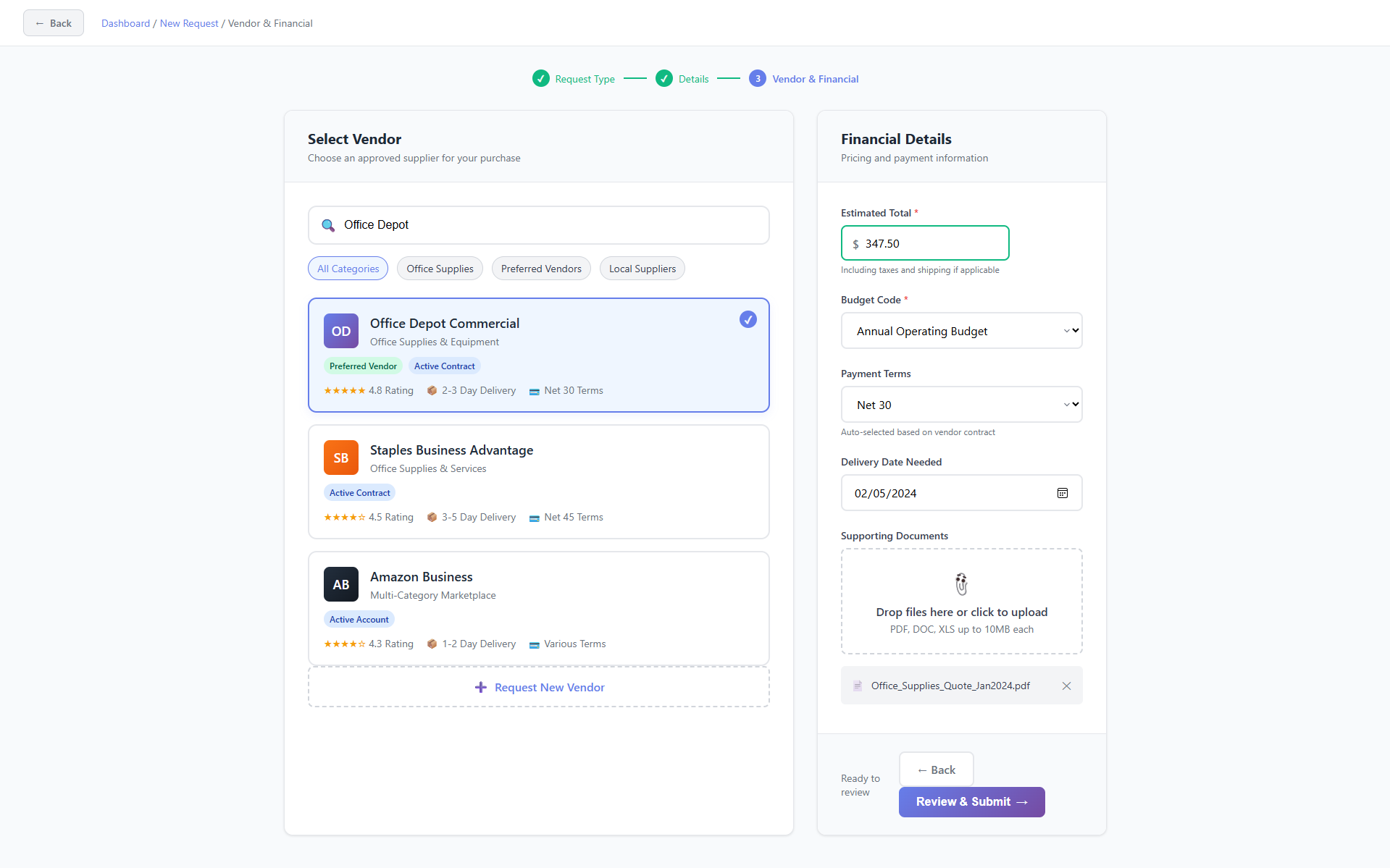Click the Drop files here upload area

(x=961, y=602)
